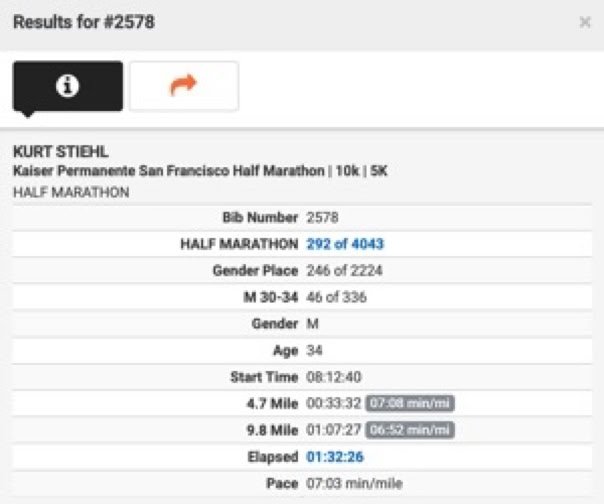Viewport: 604px width, 504px height.
Task: Select the Start Time 08:12:40 value
Action: tap(334, 377)
